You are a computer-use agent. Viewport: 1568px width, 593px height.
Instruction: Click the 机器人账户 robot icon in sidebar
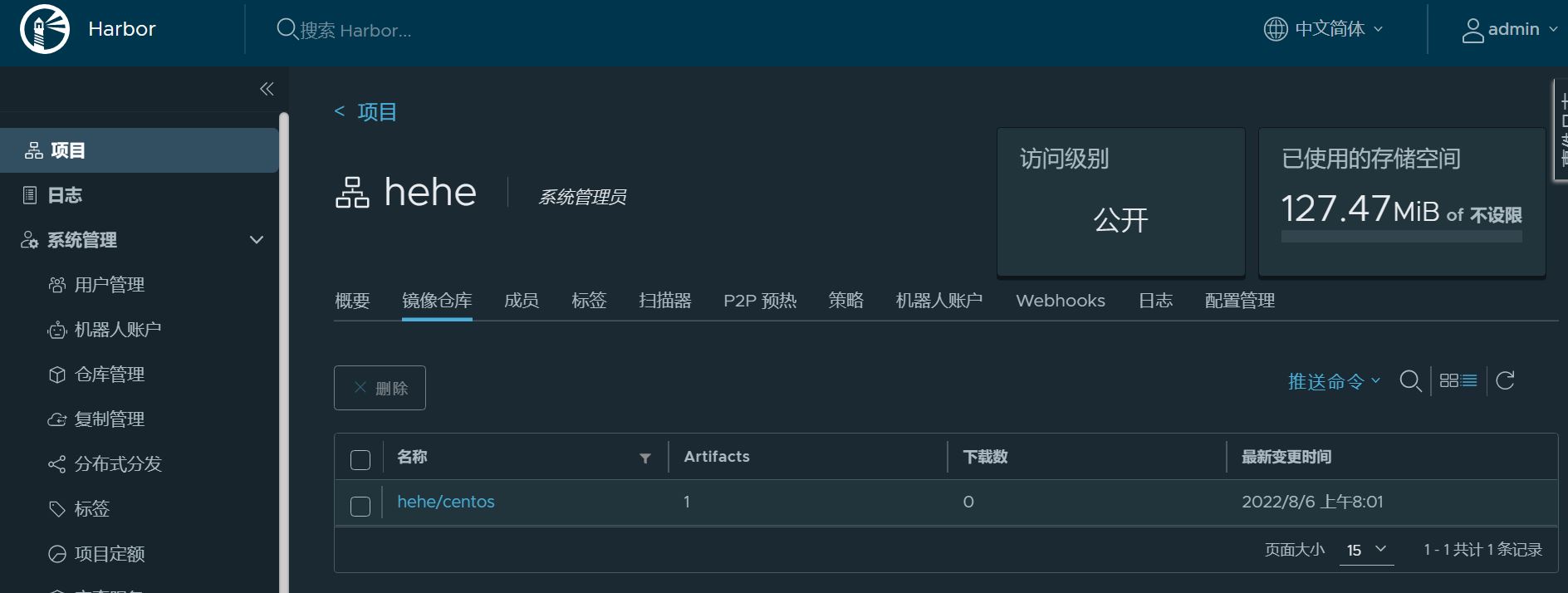57,330
